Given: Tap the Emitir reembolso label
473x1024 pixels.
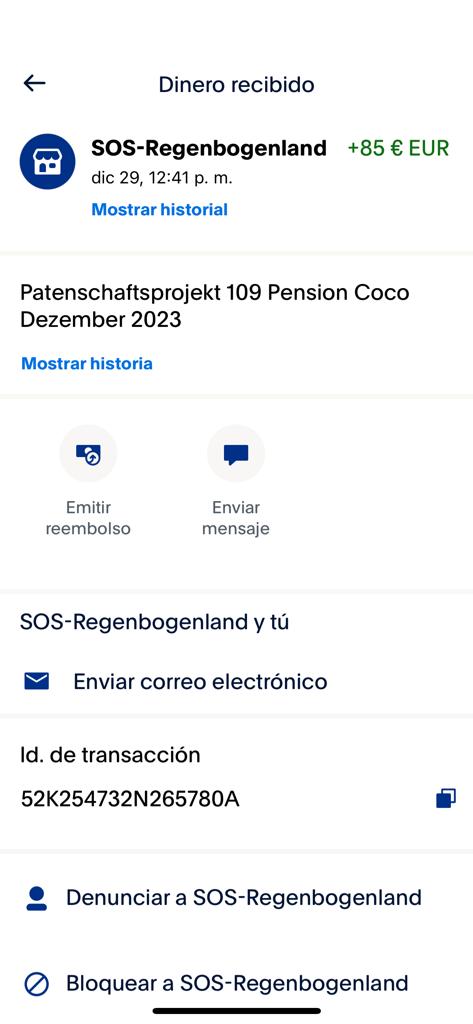Looking at the screenshot, I should click(88, 518).
